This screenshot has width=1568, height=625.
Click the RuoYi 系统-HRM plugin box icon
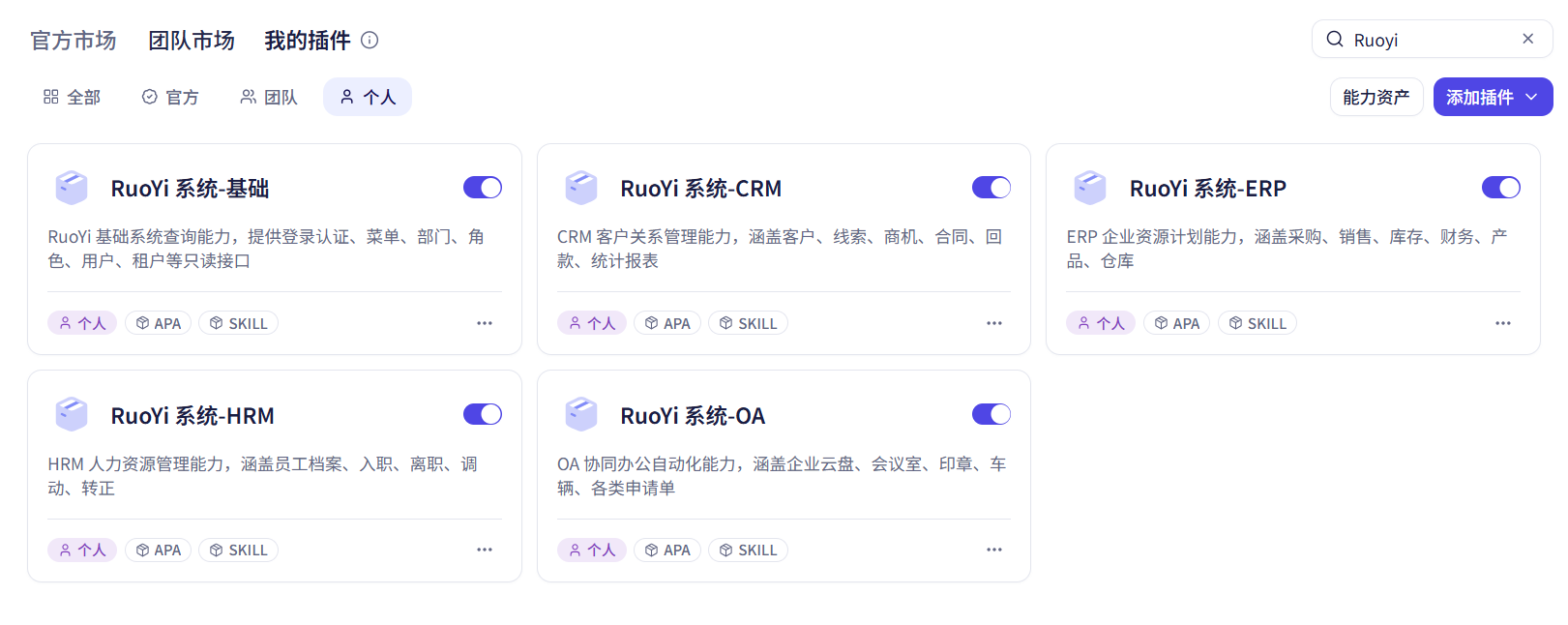pyautogui.click(x=72, y=414)
